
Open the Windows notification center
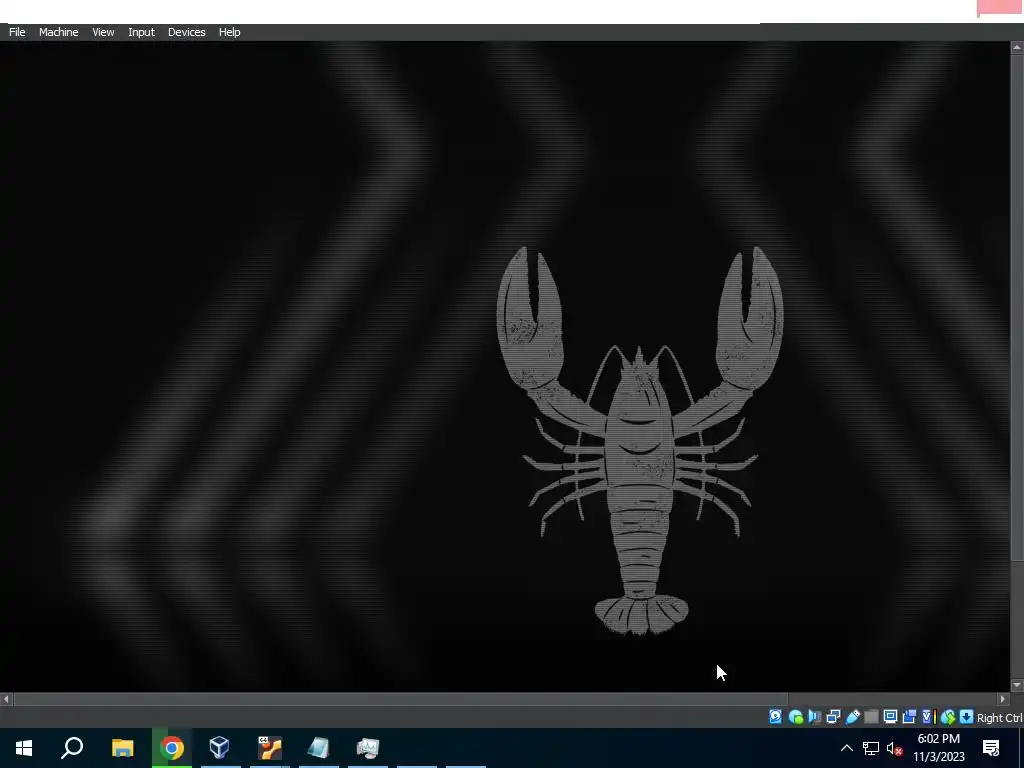pos(991,748)
